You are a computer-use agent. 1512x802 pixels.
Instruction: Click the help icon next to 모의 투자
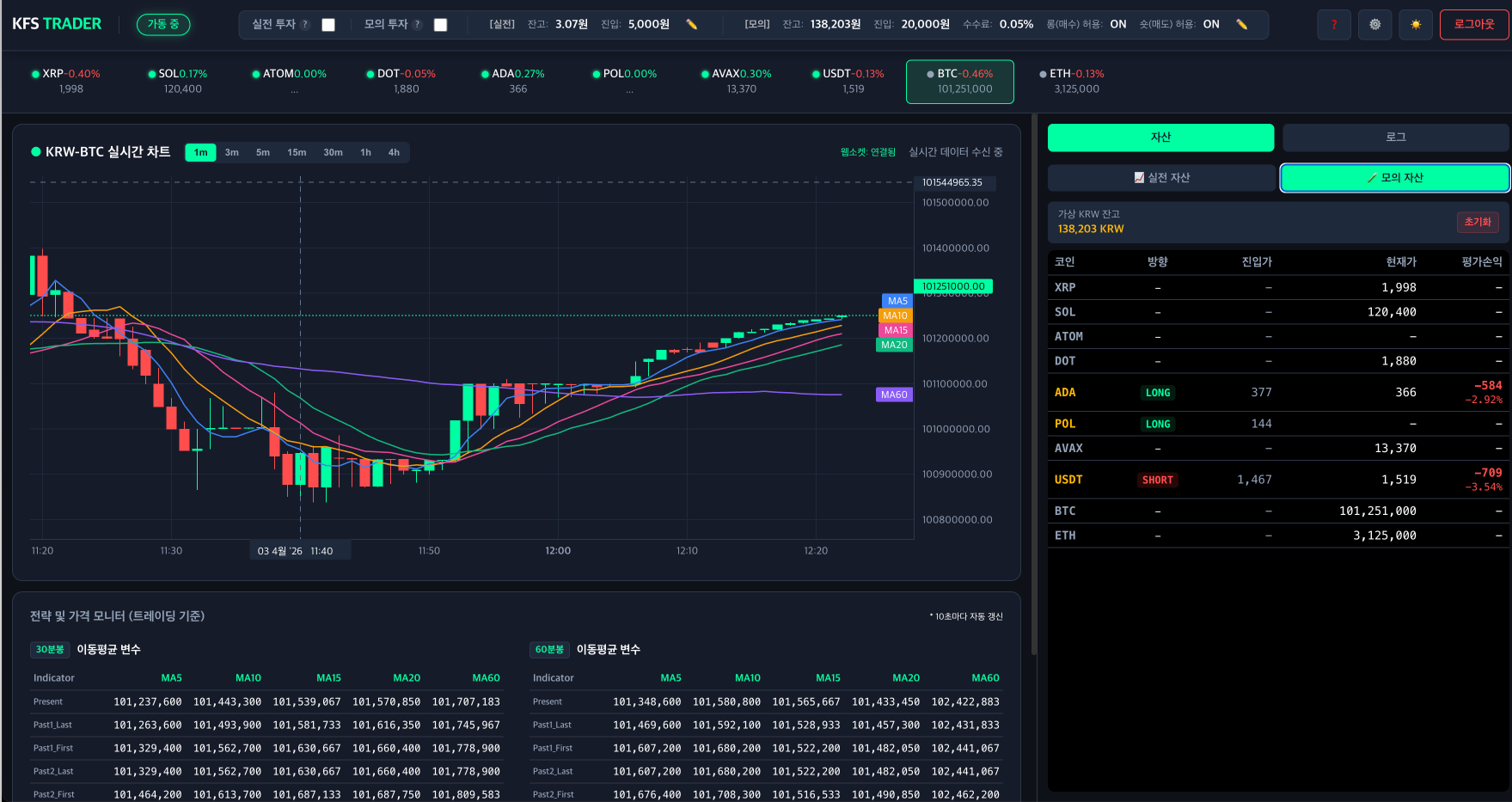(x=418, y=25)
